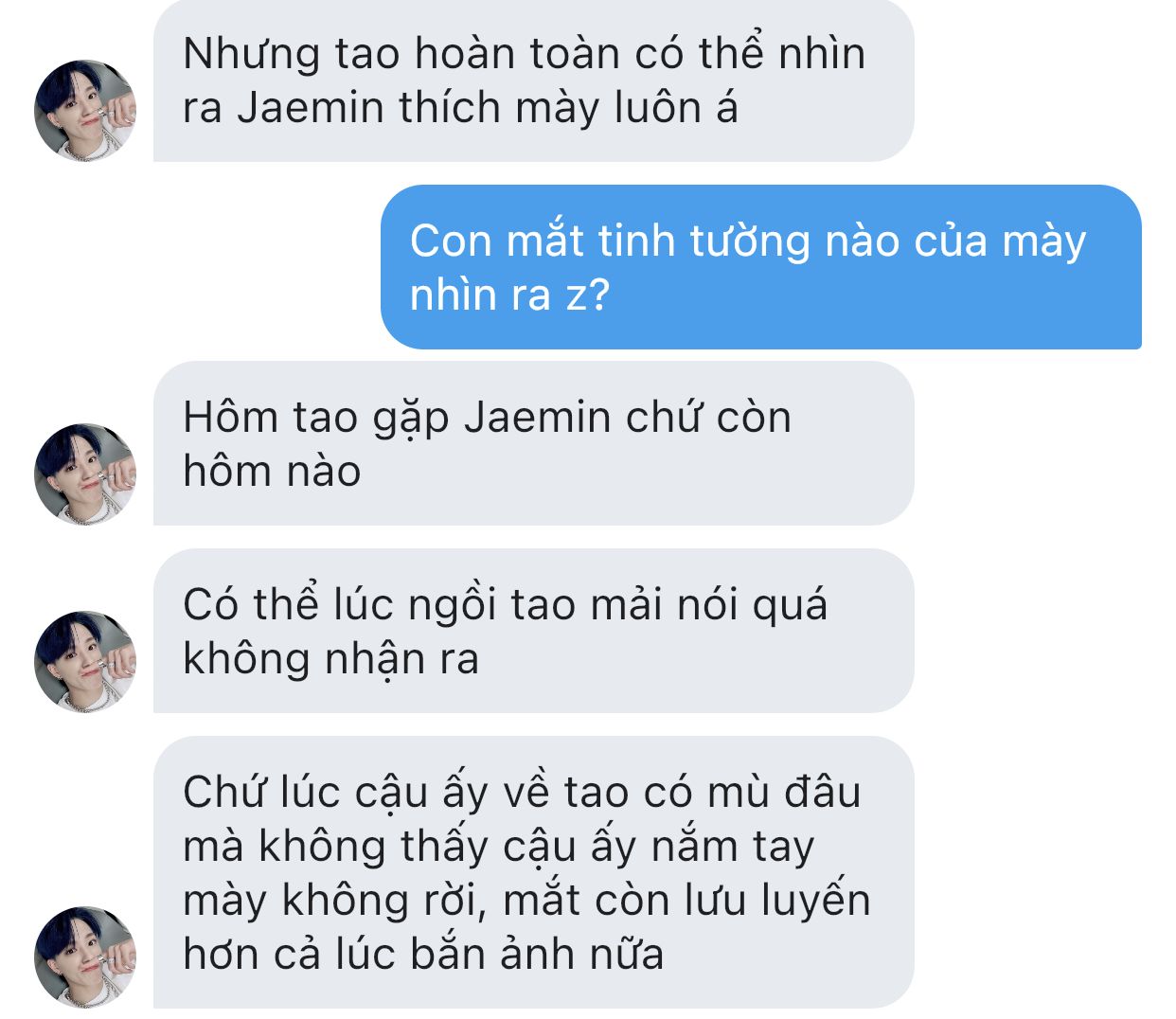1176x1019 pixels.
Task: Tap avatar next to 'Hôm tao gặp Jaemin' message
Action: [85, 474]
